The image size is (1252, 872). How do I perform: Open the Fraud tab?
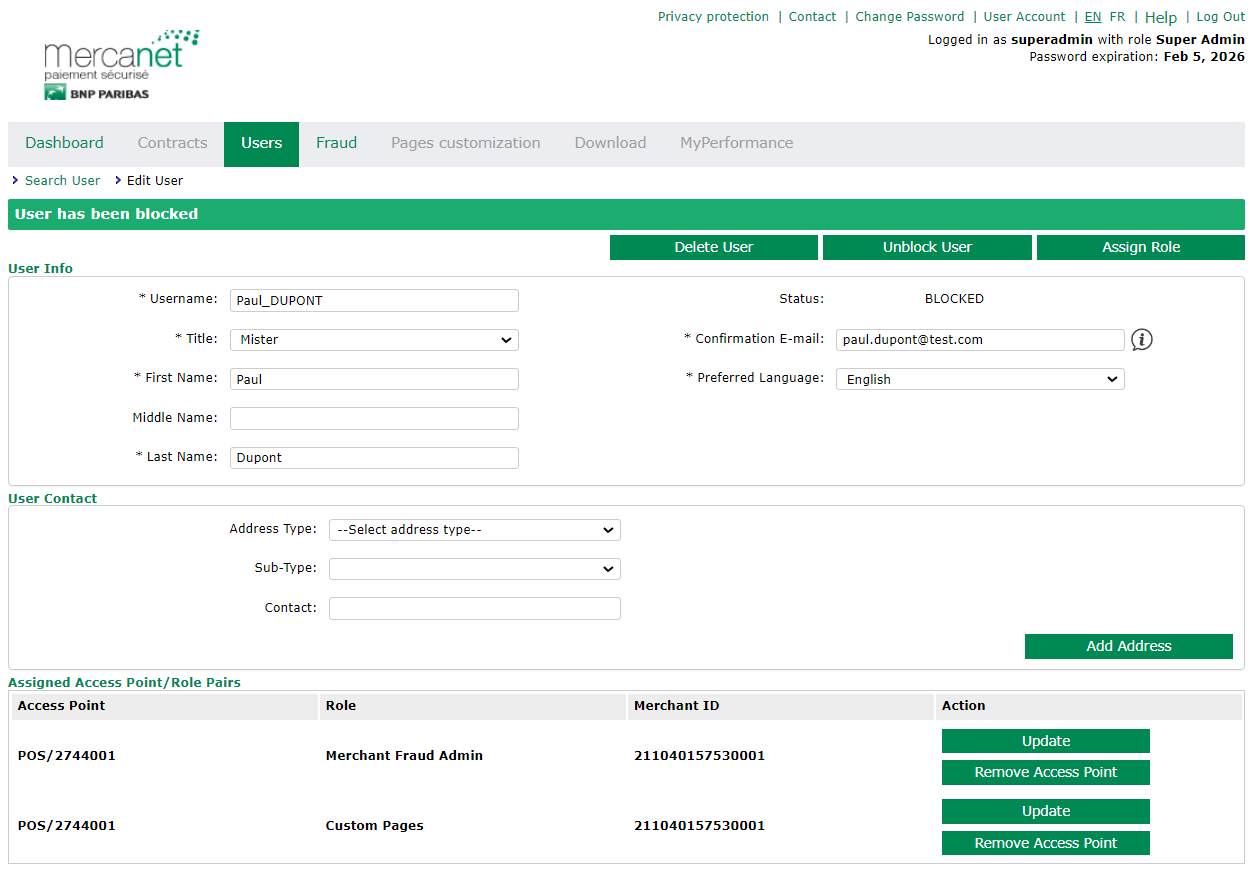coord(336,143)
